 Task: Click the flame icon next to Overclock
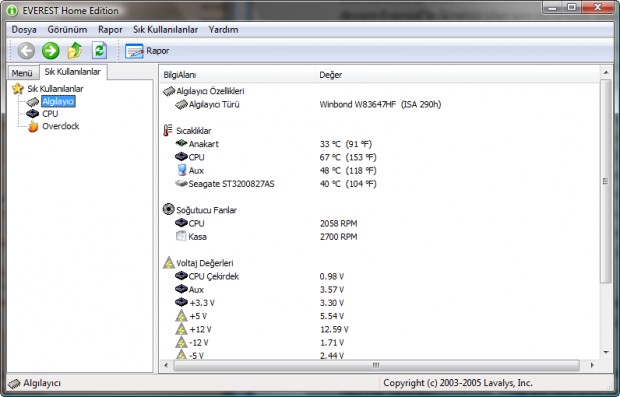point(33,127)
